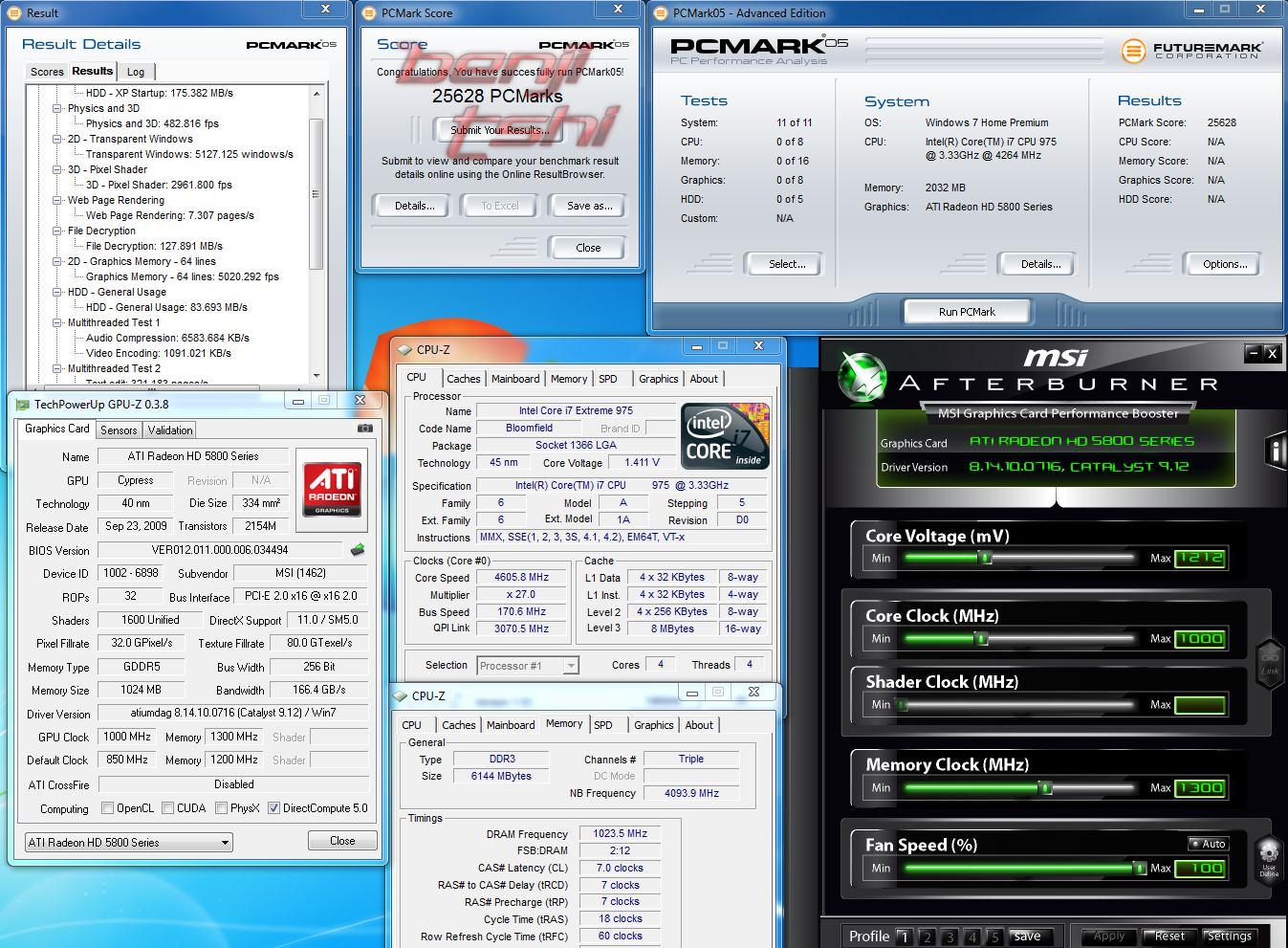Switch to the Log tab in Result Details
The width and height of the screenshot is (1288, 948).
(136, 72)
